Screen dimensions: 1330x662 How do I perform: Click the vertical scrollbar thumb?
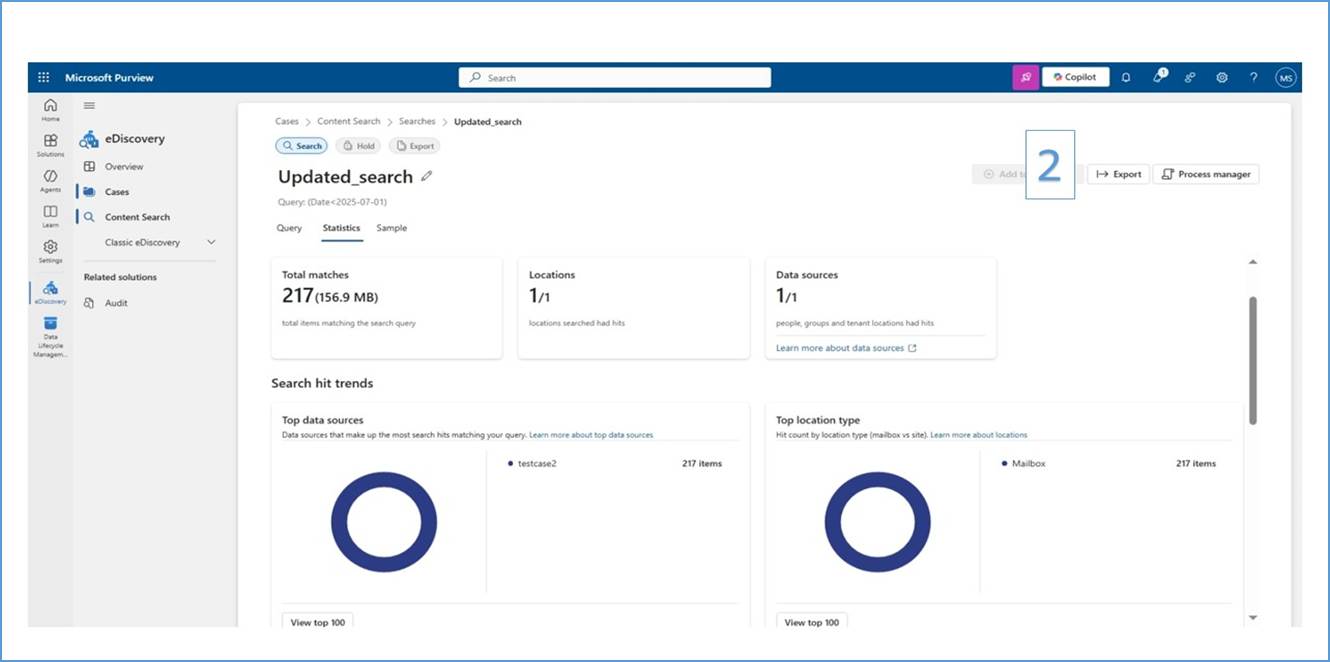click(1253, 360)
